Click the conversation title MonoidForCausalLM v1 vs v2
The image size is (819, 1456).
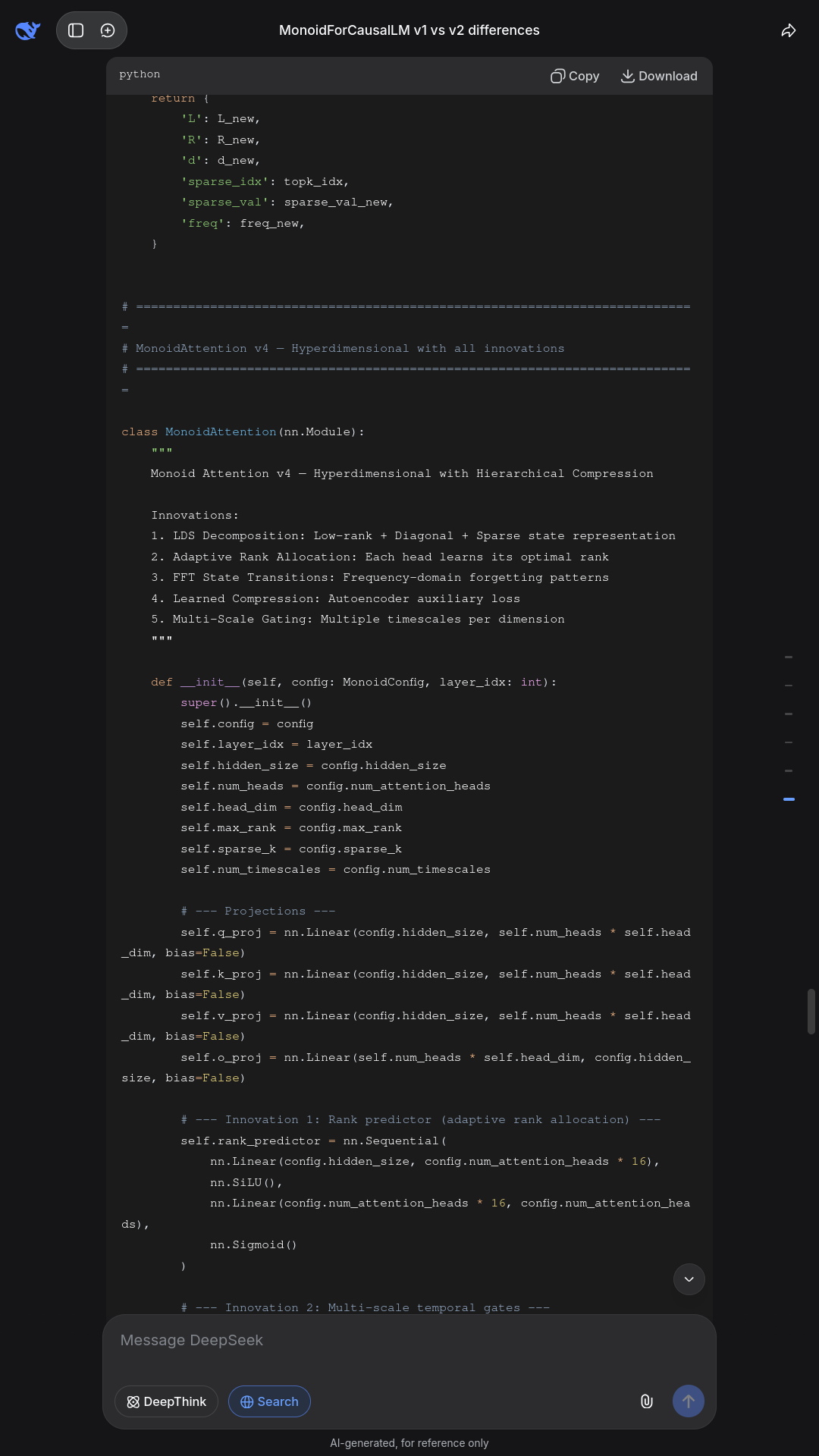(x=409, y=30)
